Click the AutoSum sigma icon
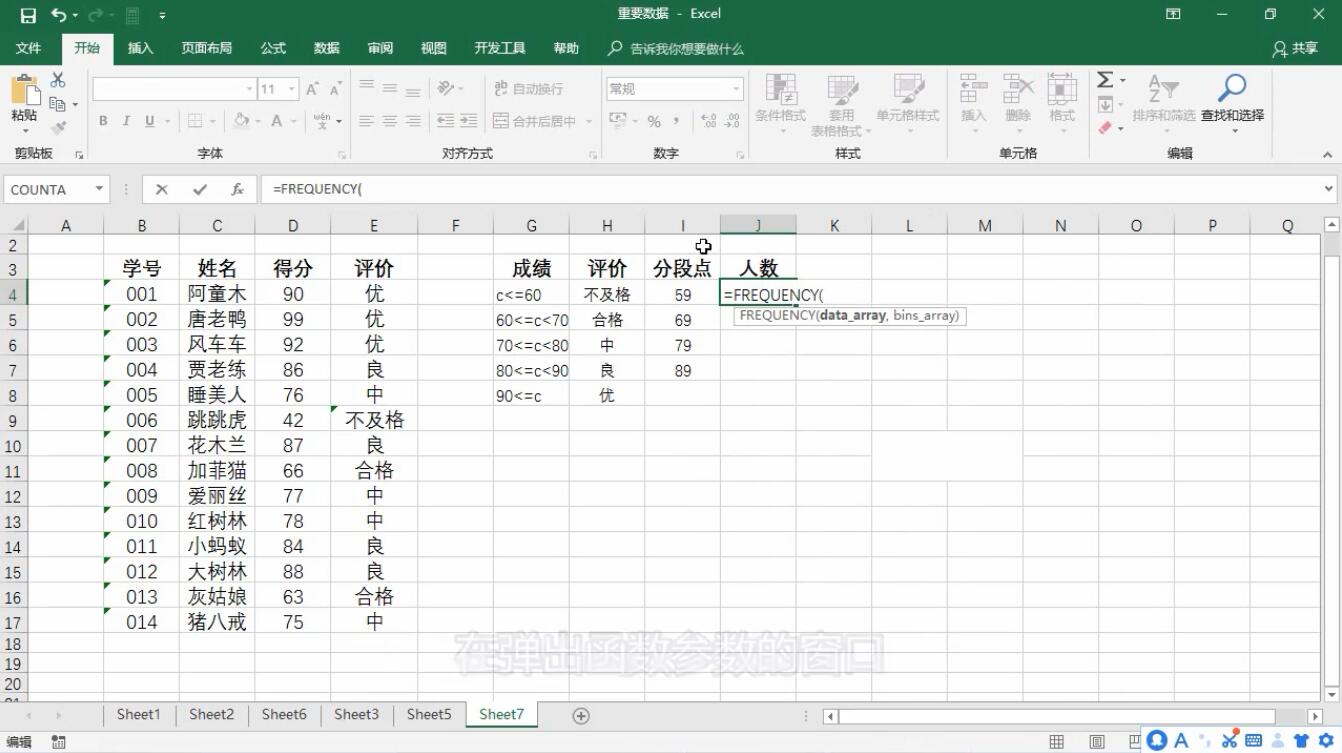The image size is (1342, 753). point(1105,80)
